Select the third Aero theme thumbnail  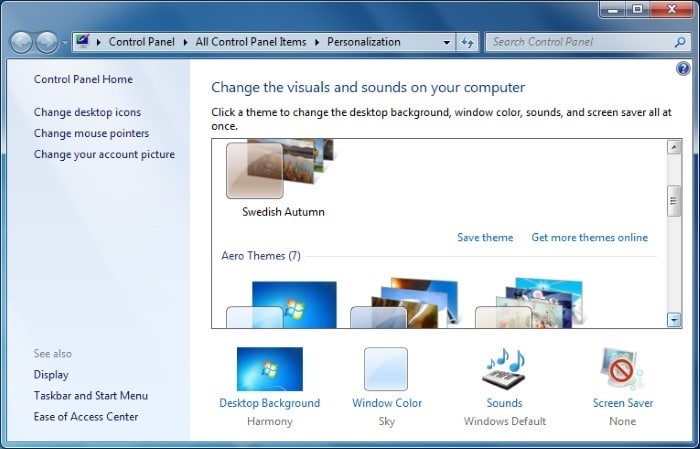(529, 303)
